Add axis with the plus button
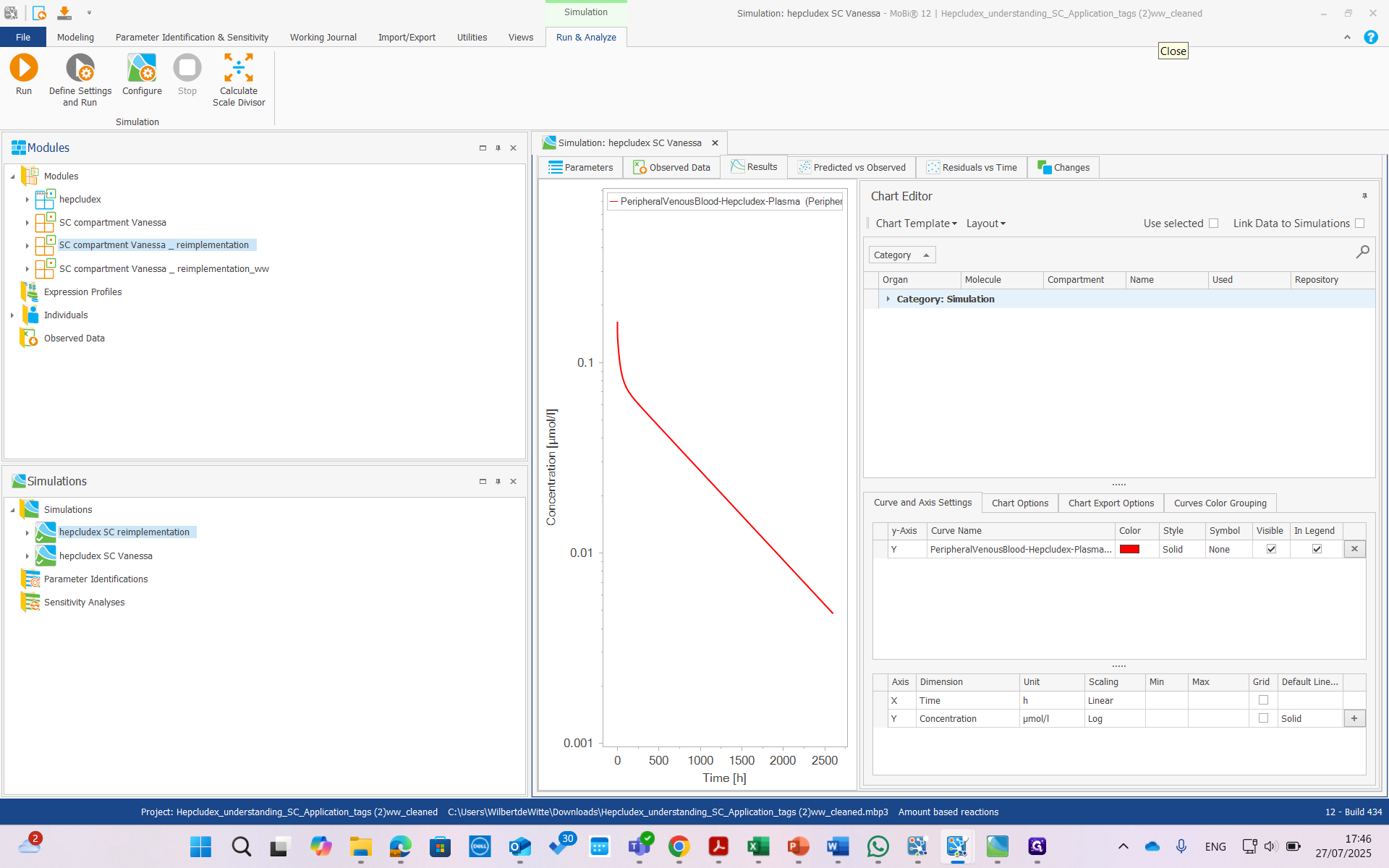The height and width of the screenshot is (868, 1389). click(x=1354, y=718)
